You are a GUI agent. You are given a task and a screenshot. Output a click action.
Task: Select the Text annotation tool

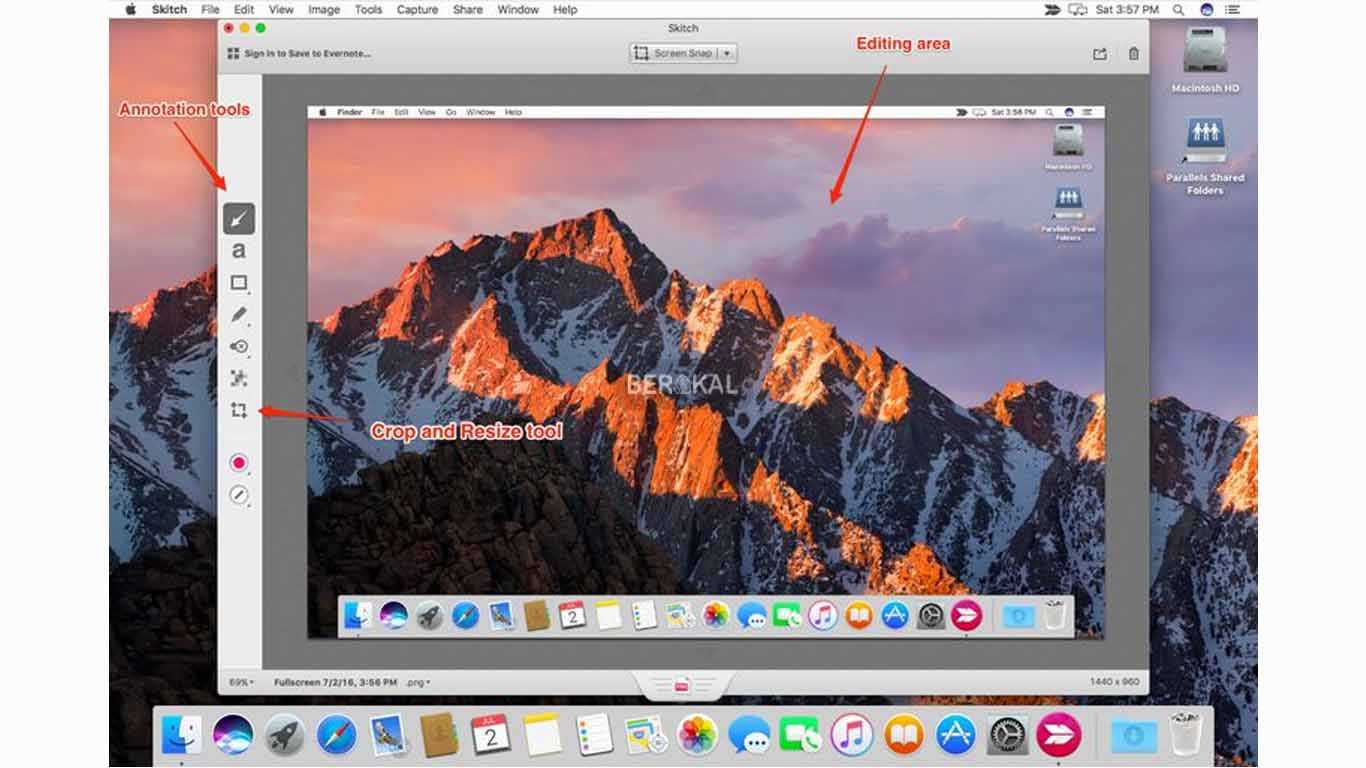(x=238, y=250)
